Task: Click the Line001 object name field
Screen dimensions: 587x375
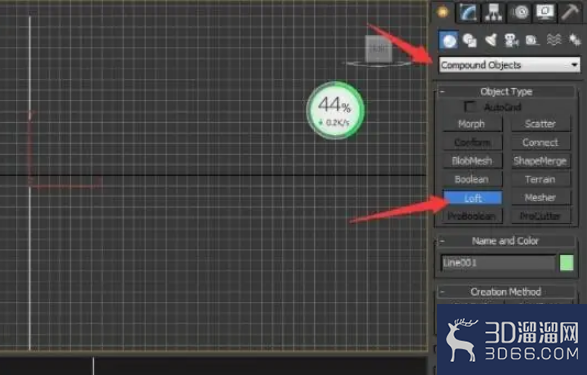Action: pyautogui.click(x=498, y=263)
